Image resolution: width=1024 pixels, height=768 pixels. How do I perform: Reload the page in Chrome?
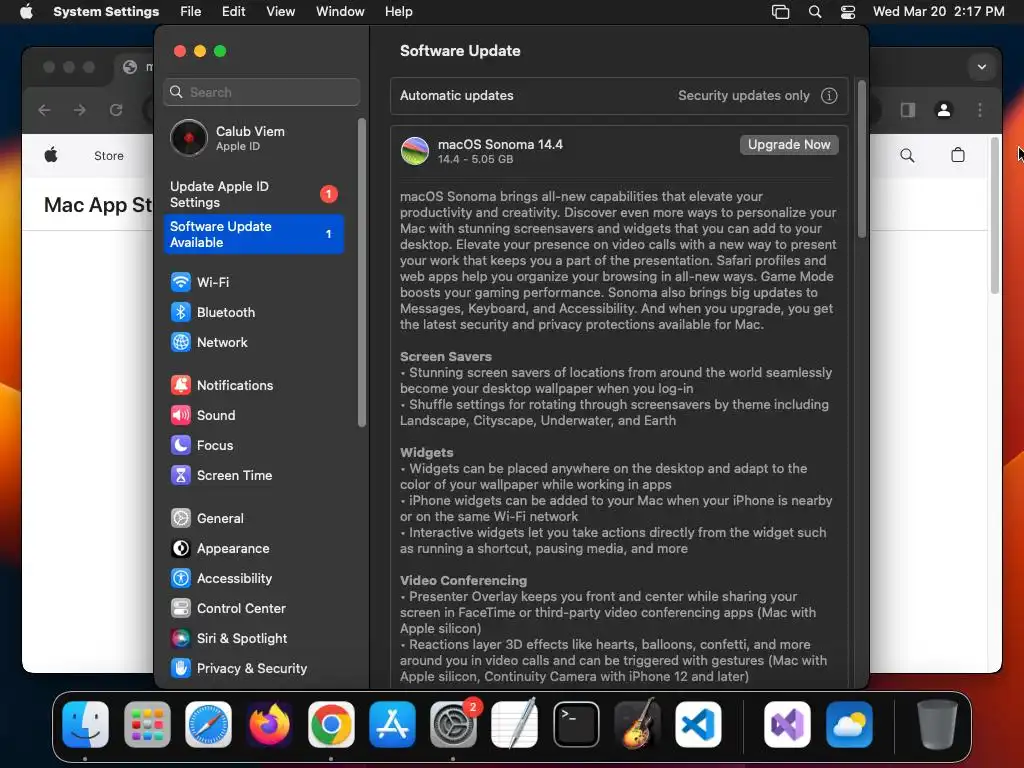pos(116,110)
